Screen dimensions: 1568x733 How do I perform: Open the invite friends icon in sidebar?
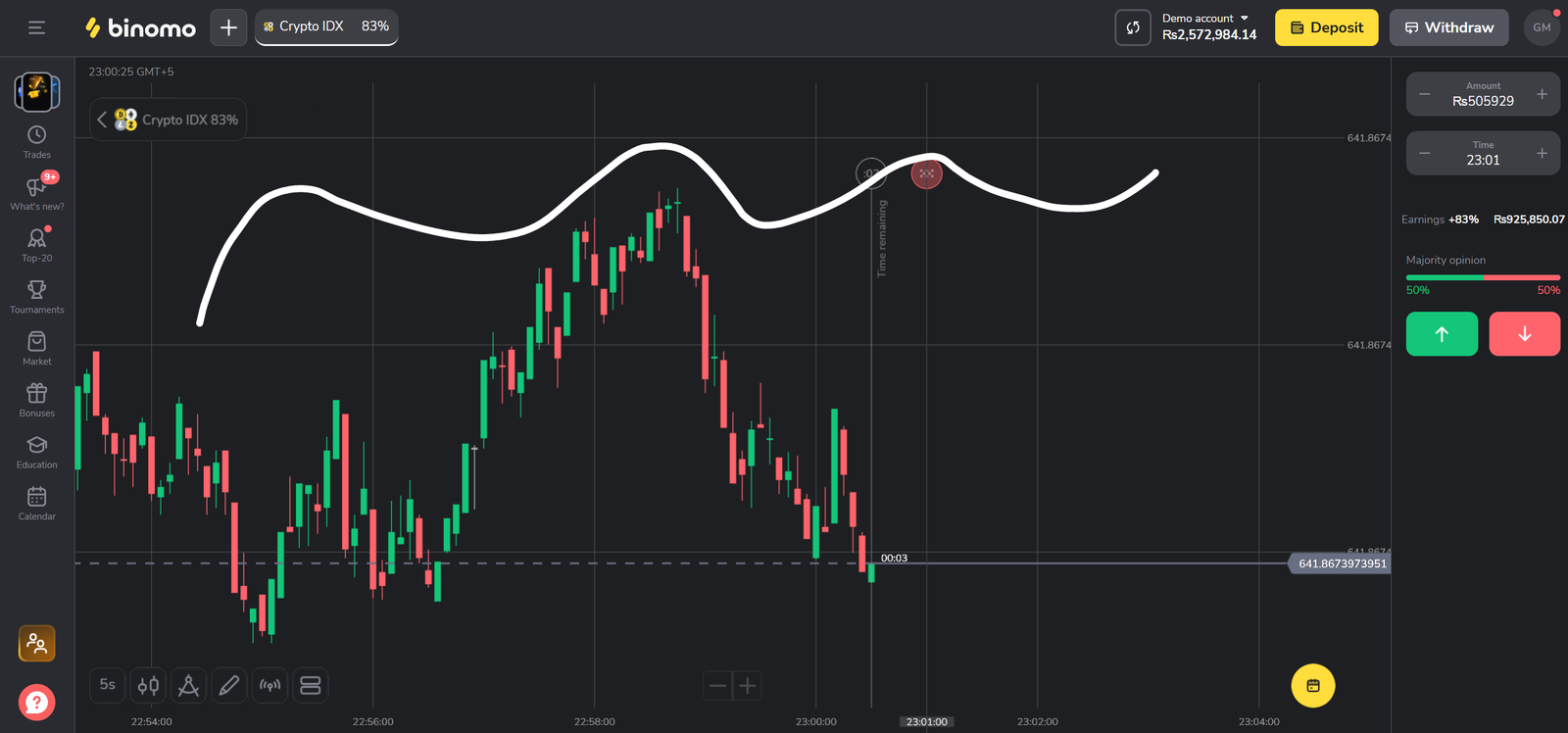tap(37, 644)
